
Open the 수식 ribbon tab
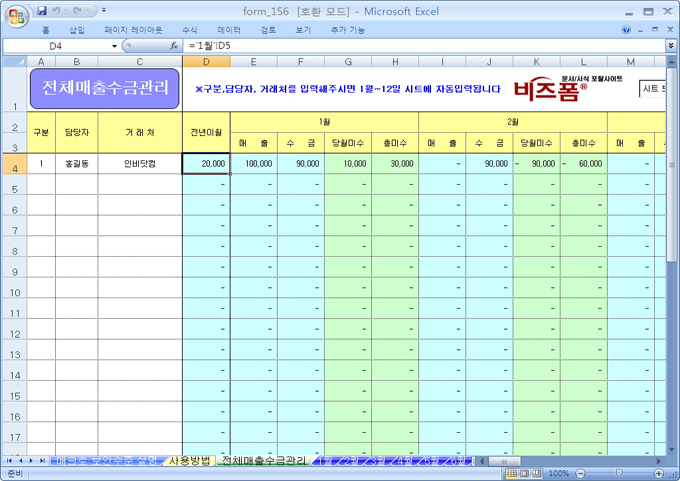[x=189, y=30]
